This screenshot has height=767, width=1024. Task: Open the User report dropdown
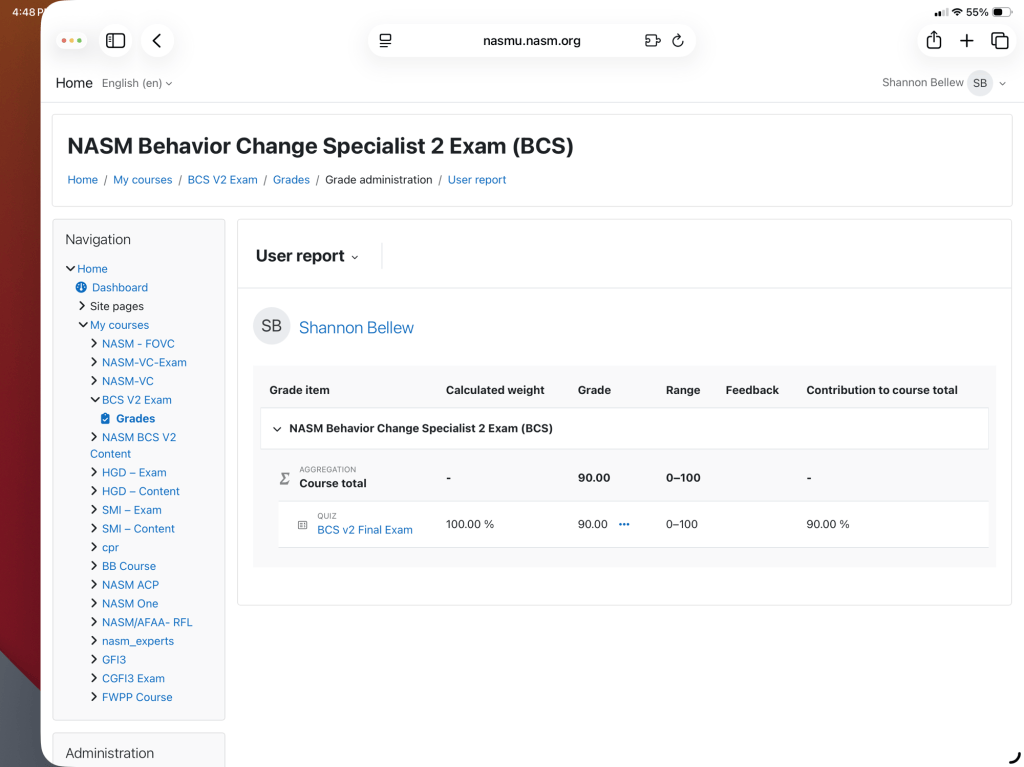(307, 255)
